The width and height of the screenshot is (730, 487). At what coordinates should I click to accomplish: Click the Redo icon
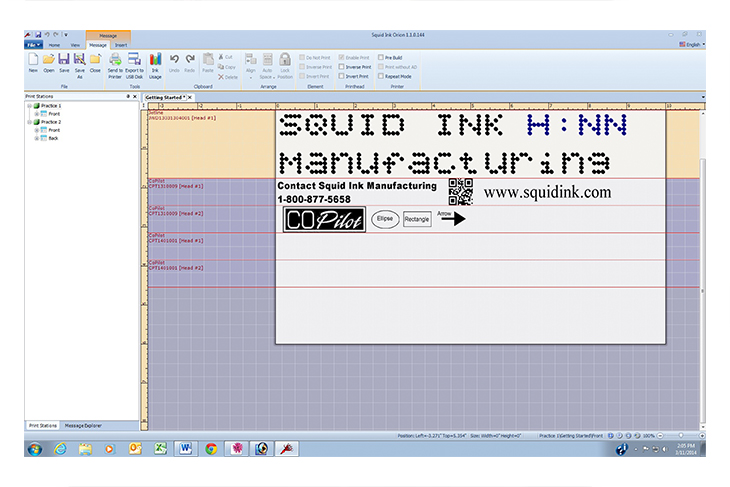pos(190,61)
